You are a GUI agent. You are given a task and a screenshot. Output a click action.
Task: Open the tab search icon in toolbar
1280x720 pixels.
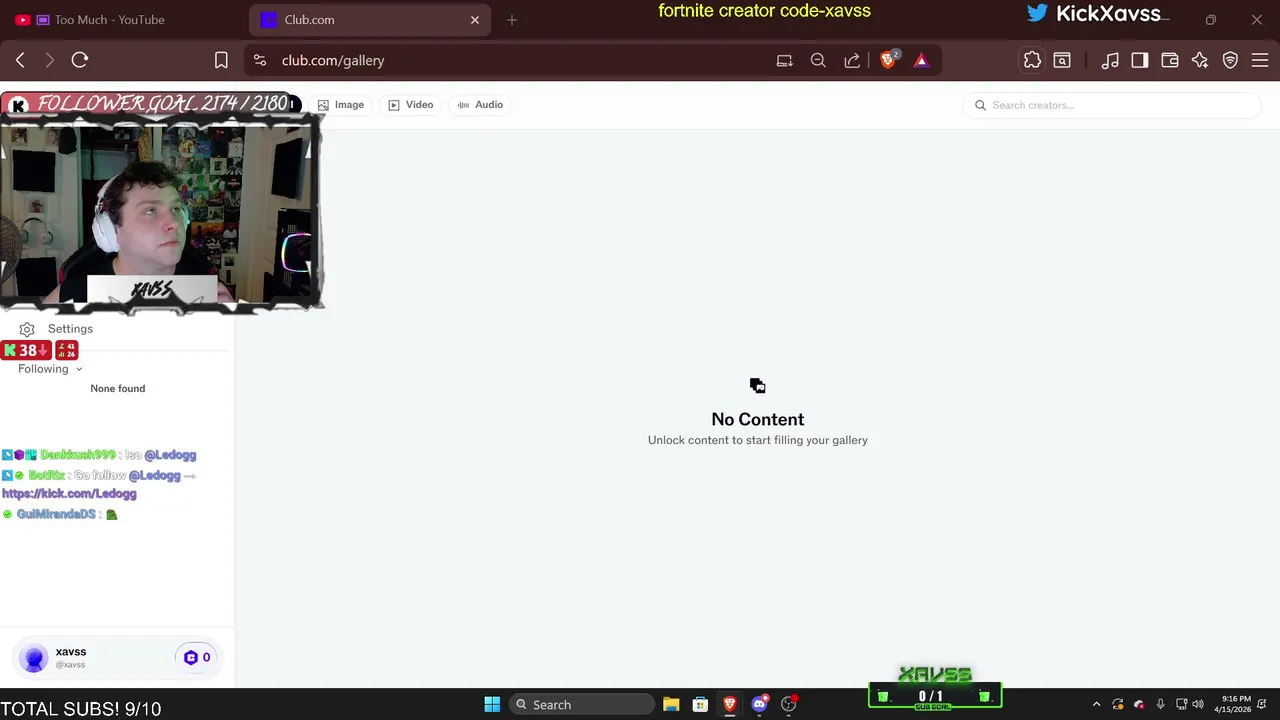coord(1062,60)
